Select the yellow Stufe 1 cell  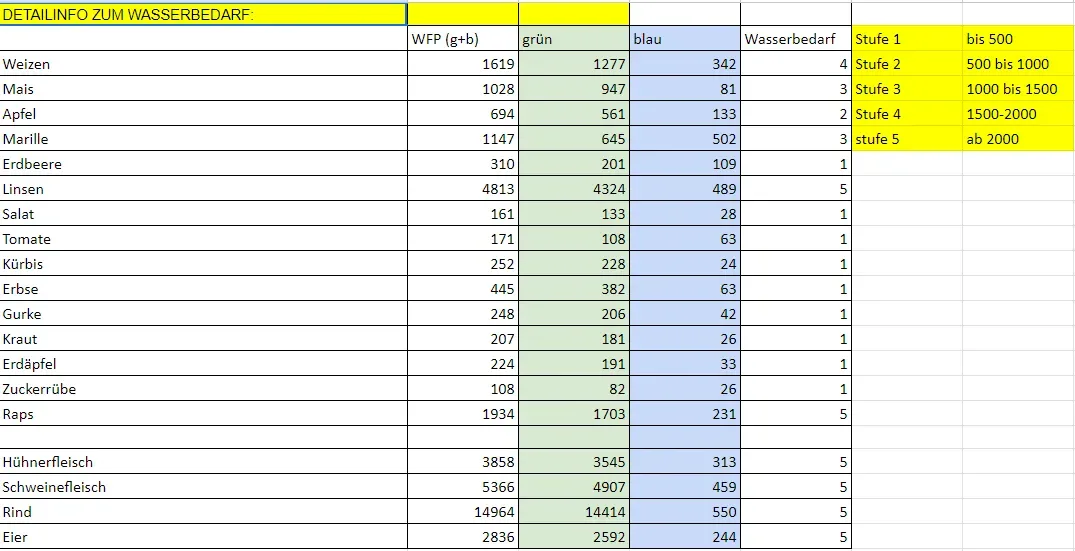(907, 39)
